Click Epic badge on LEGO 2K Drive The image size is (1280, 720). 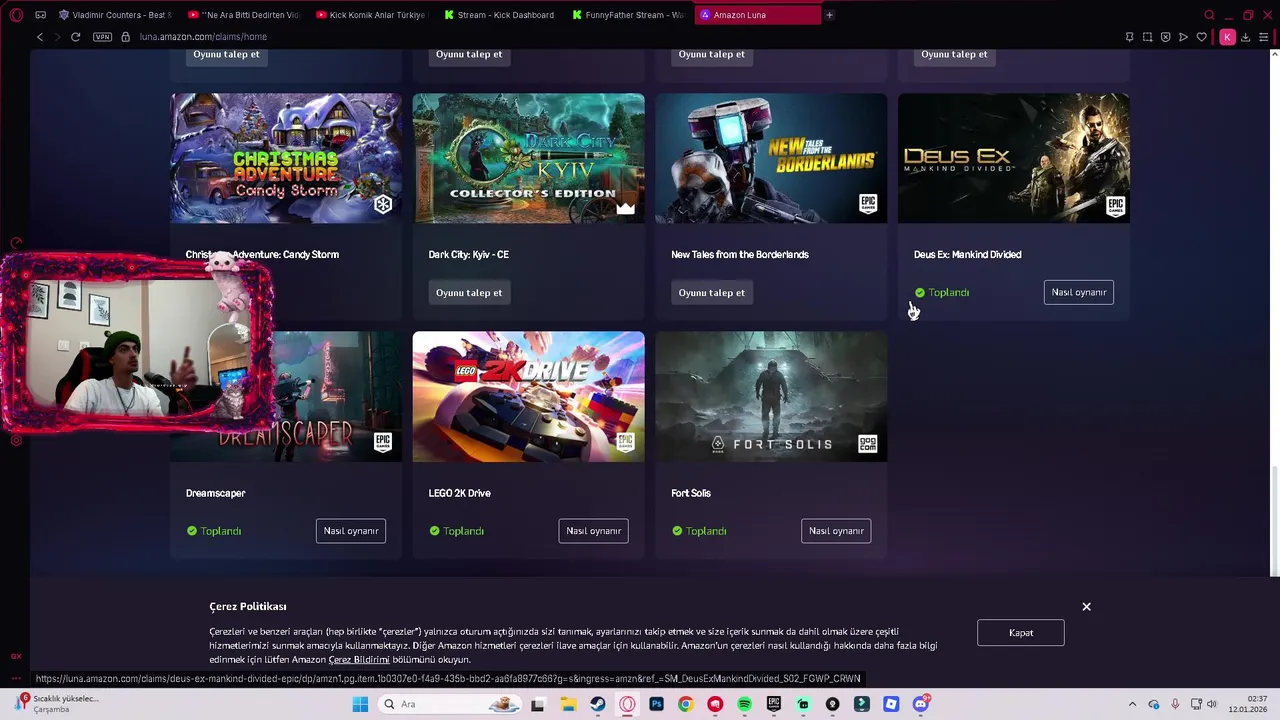point(626,443)
